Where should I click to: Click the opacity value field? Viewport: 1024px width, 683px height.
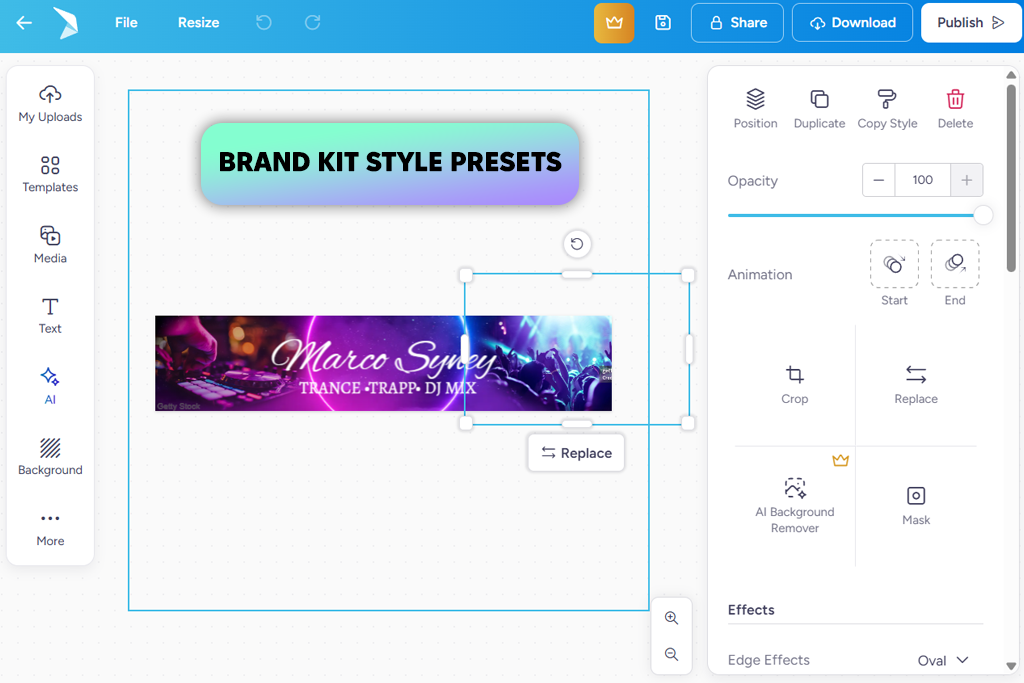(x=923, y=180)
